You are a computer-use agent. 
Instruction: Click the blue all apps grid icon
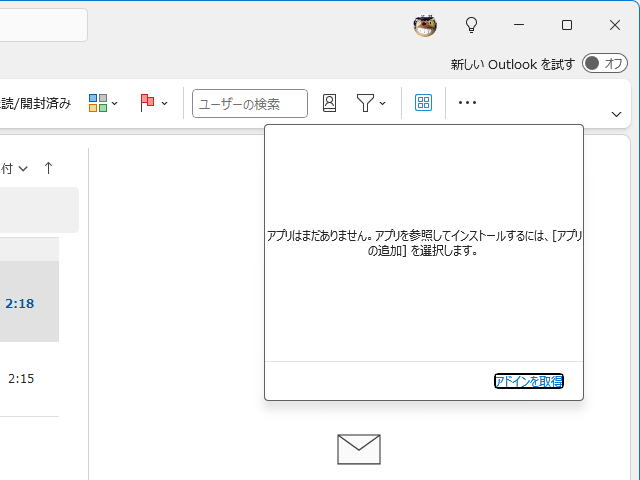coord(423,102)
